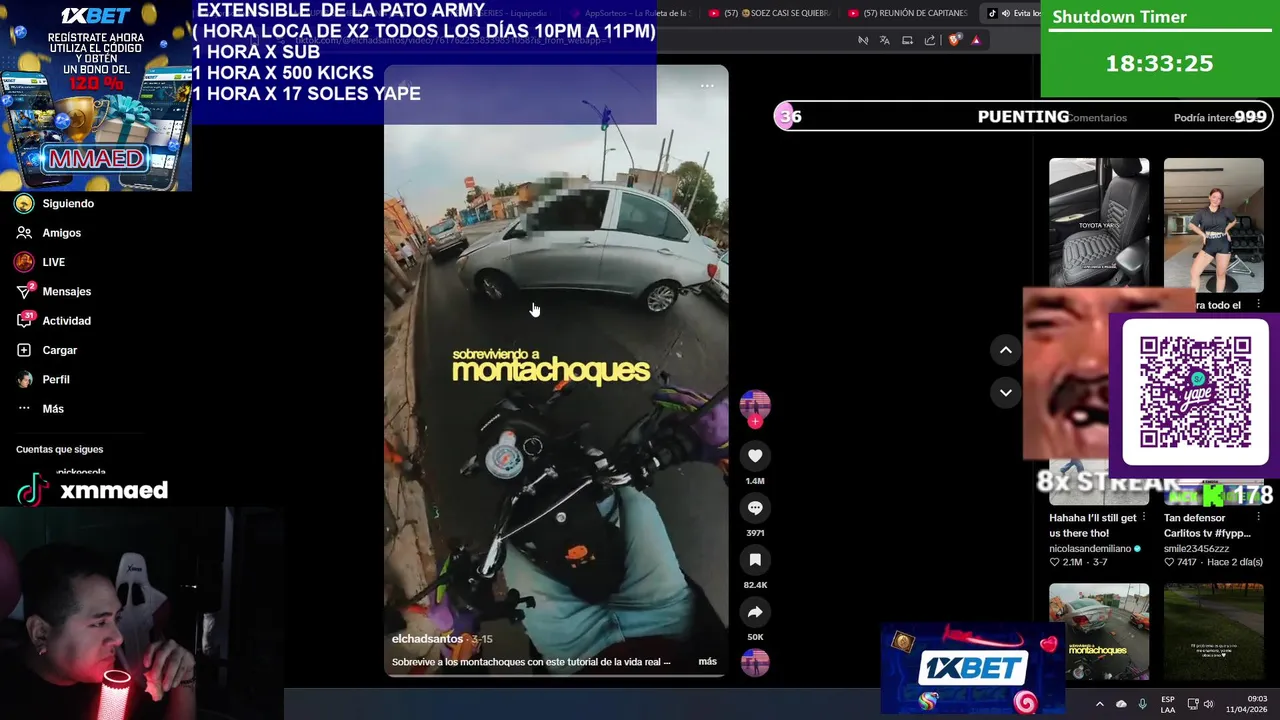This screenshot has width=1280, height=720.
Task: Open the dark park video thumbnail
Action: pos(1214,632)
